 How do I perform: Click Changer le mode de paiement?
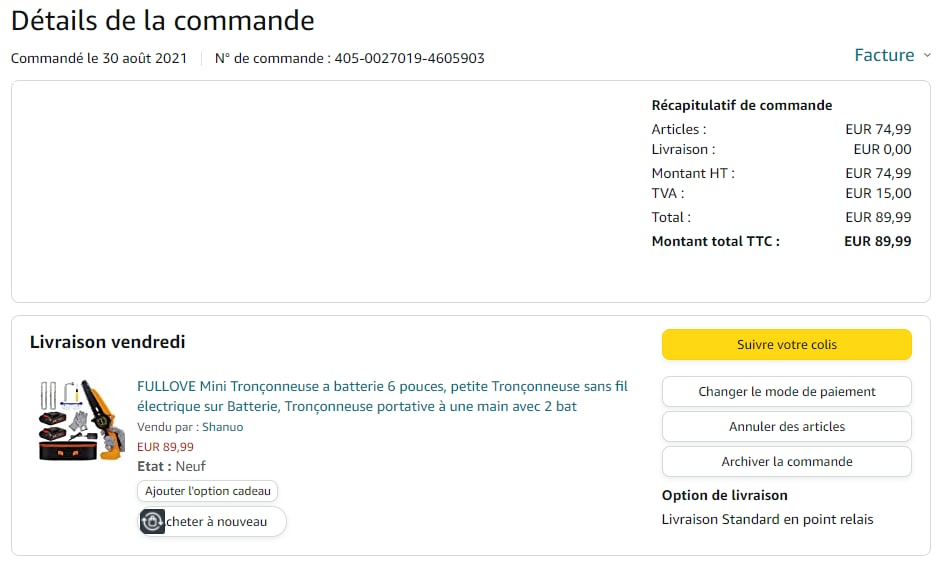[x=786, y=392]
